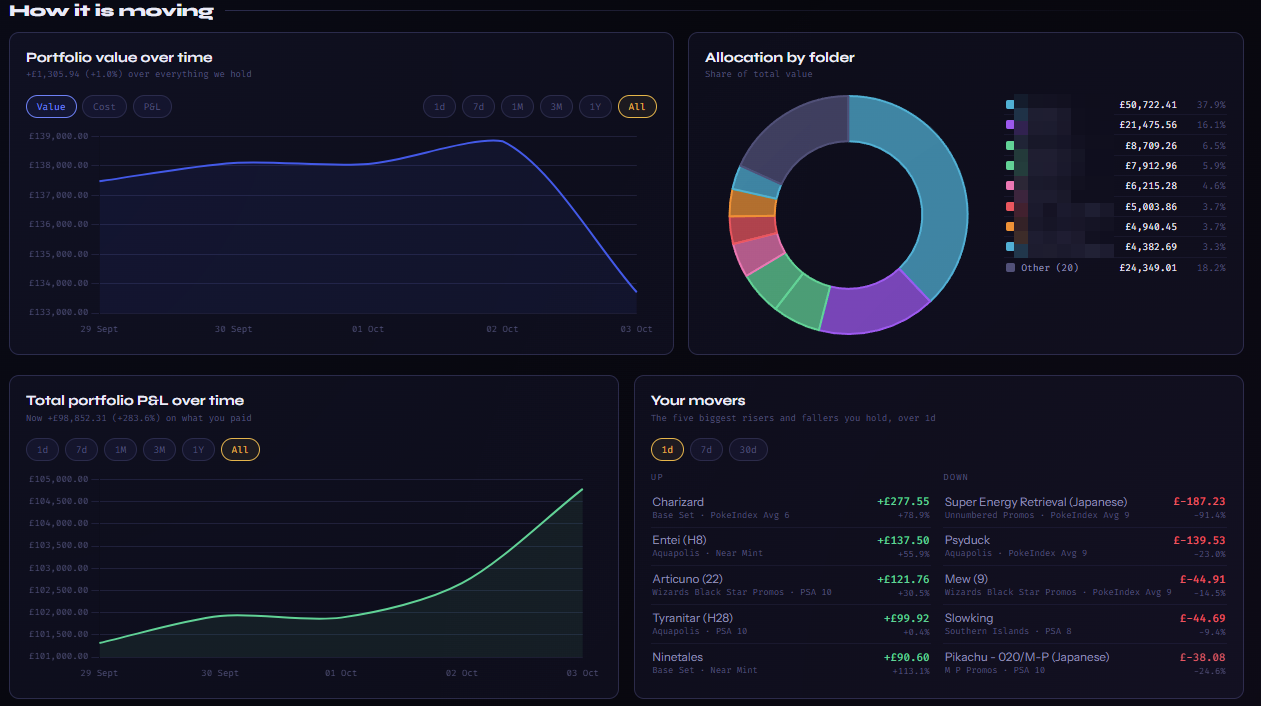Open the Slowking faller row

[x=1085, y=624]
